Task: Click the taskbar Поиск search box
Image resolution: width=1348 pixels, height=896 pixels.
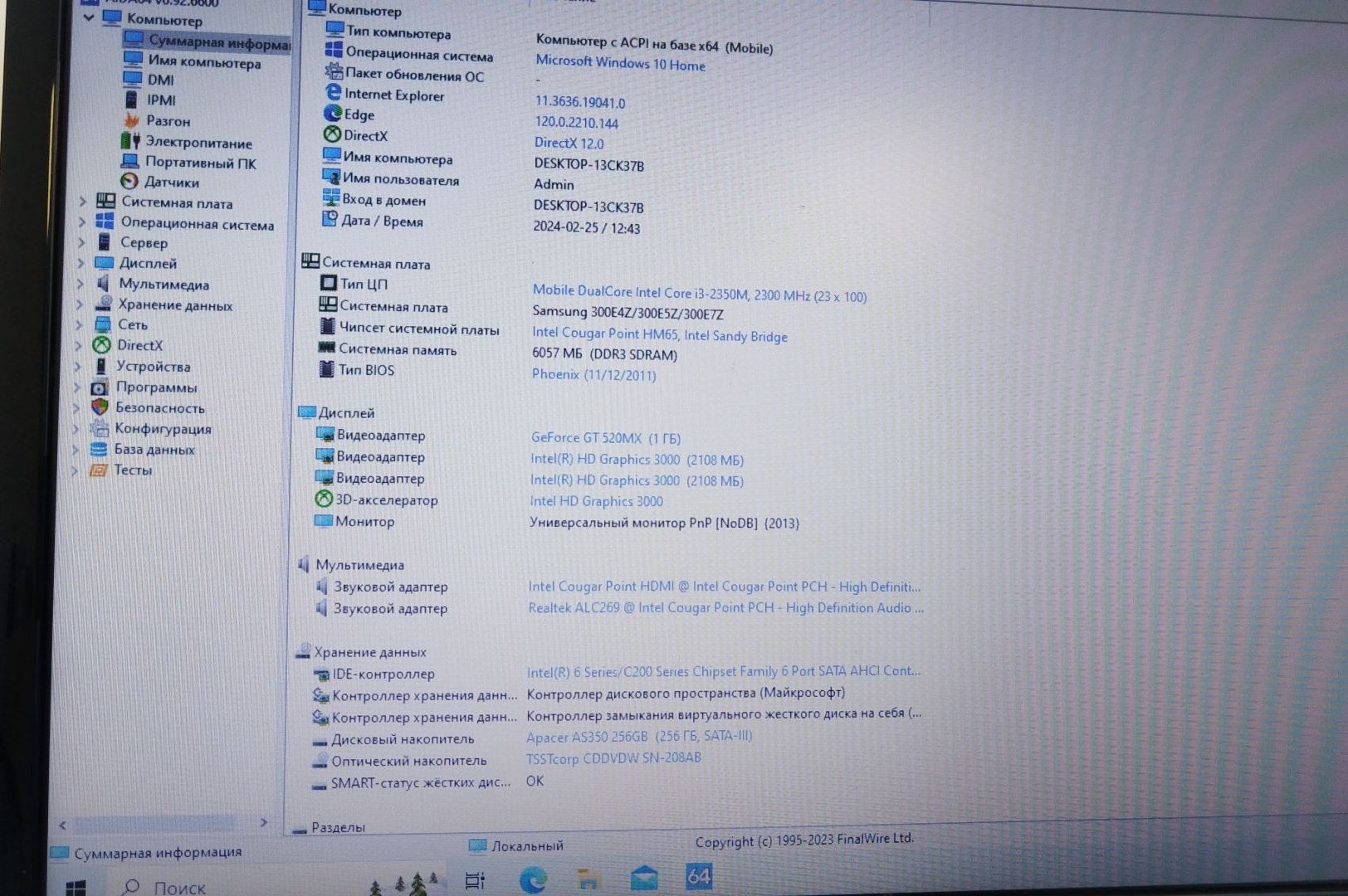Action: 178,888
